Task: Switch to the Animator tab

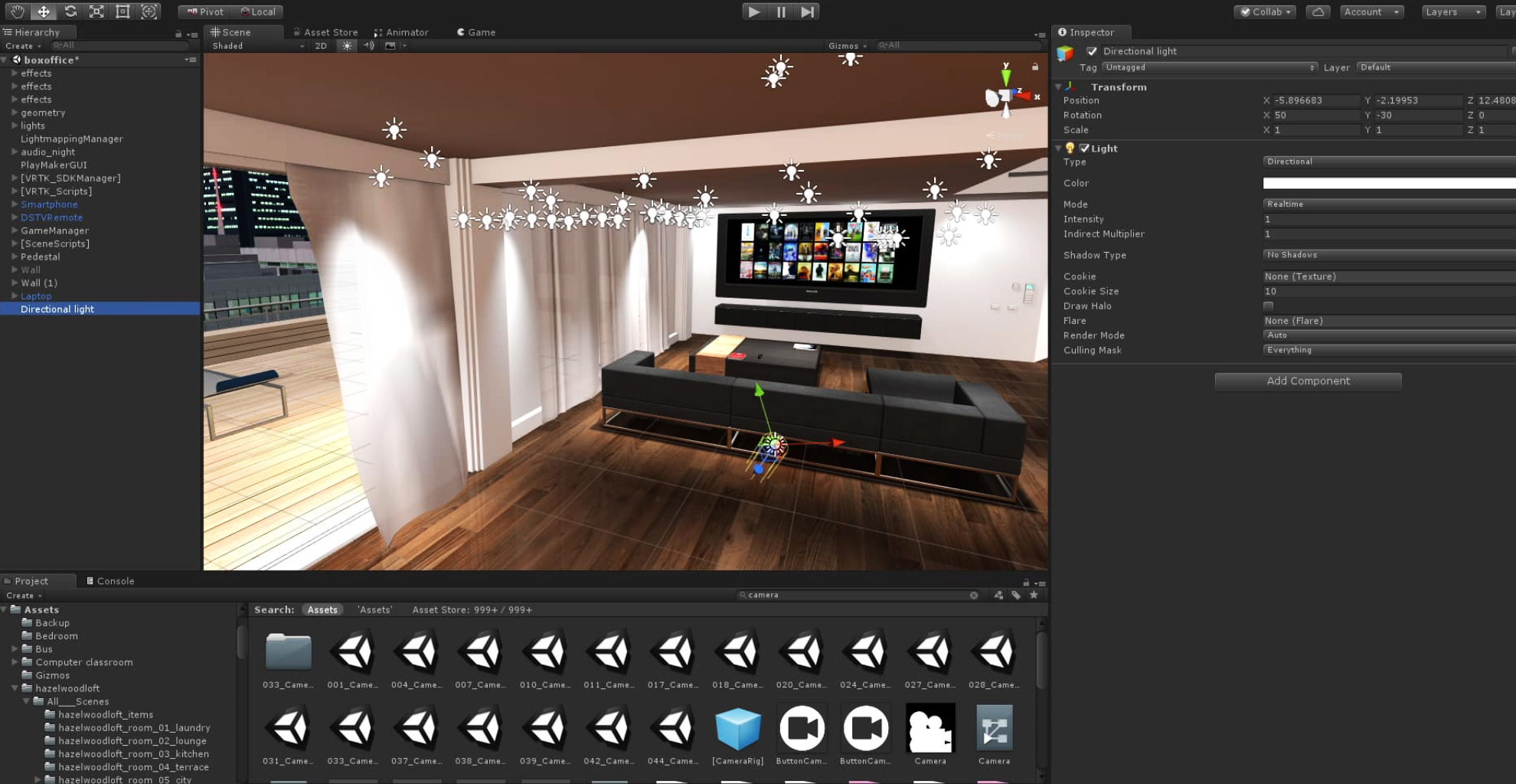Action: (x=401, y=32)
